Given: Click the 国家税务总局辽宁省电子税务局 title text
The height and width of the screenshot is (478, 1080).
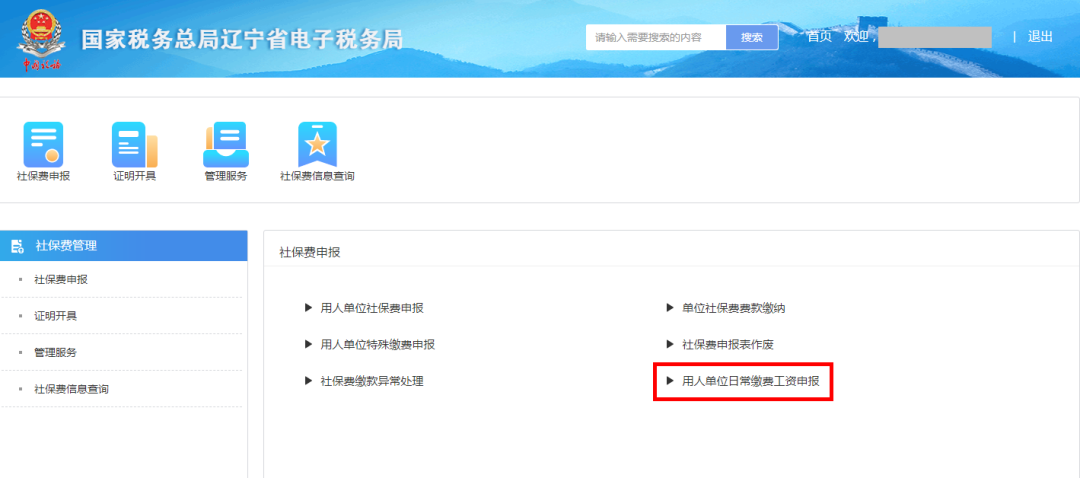Looking at the screenshot, I should 242,39.
